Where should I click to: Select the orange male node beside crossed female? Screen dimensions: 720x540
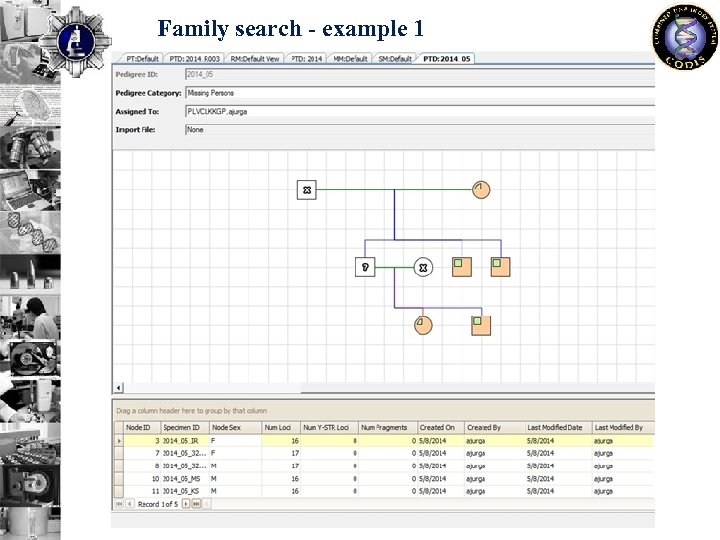pyautogui.click(x=461, y=267)
